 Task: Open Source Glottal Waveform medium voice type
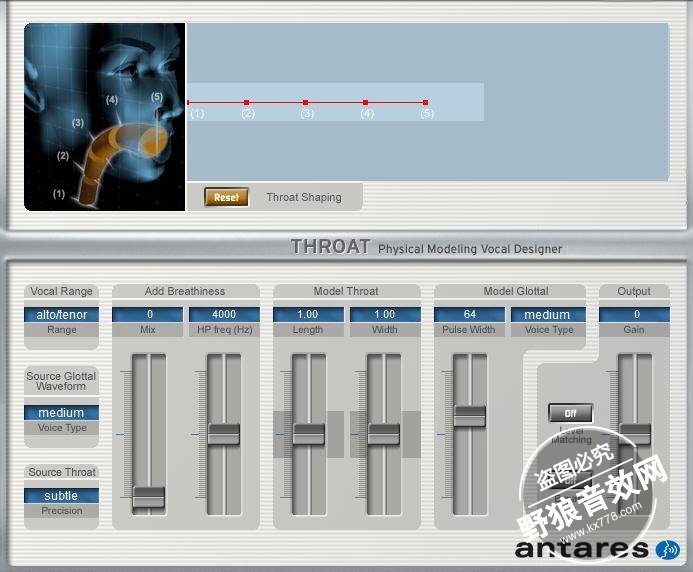tap(61, 413)
